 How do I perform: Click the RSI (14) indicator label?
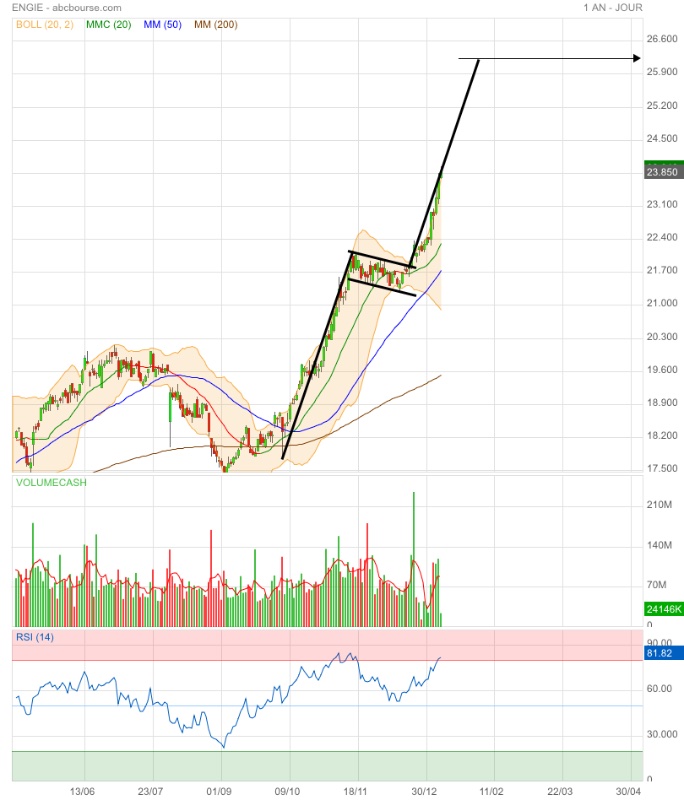35,637
